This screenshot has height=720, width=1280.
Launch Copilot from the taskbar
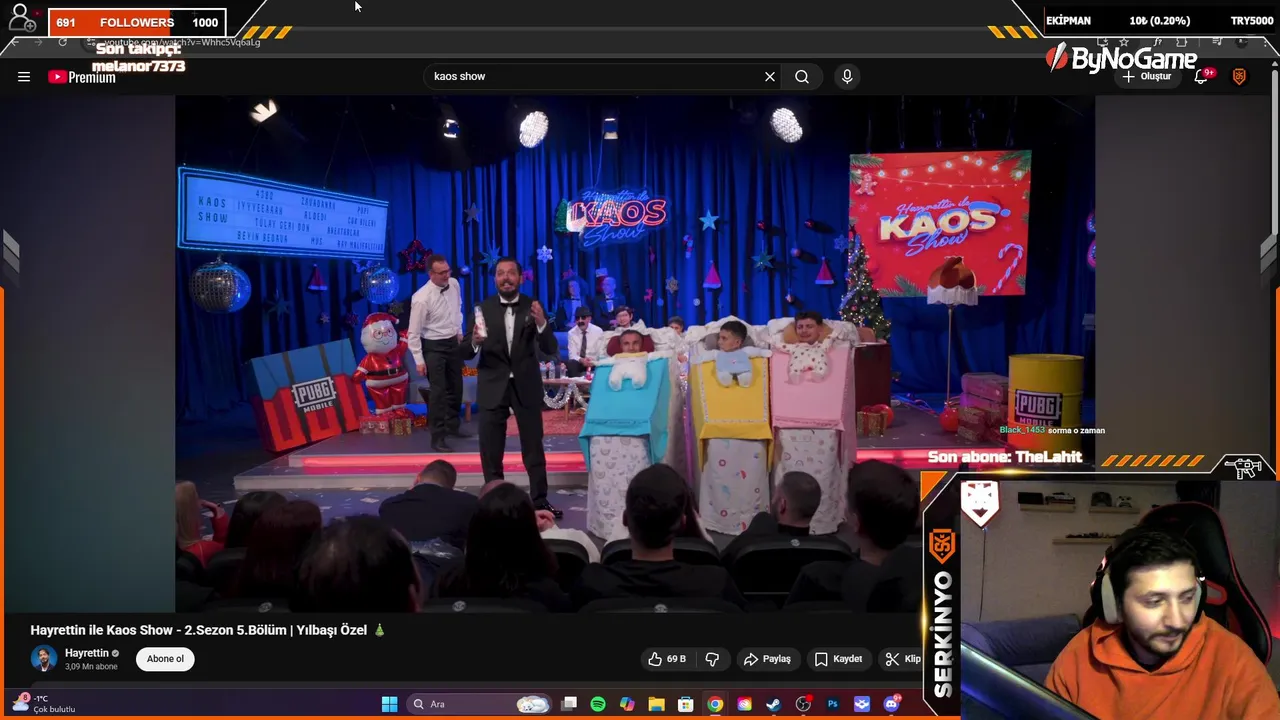pyautogui.click(x=627, y=704)
